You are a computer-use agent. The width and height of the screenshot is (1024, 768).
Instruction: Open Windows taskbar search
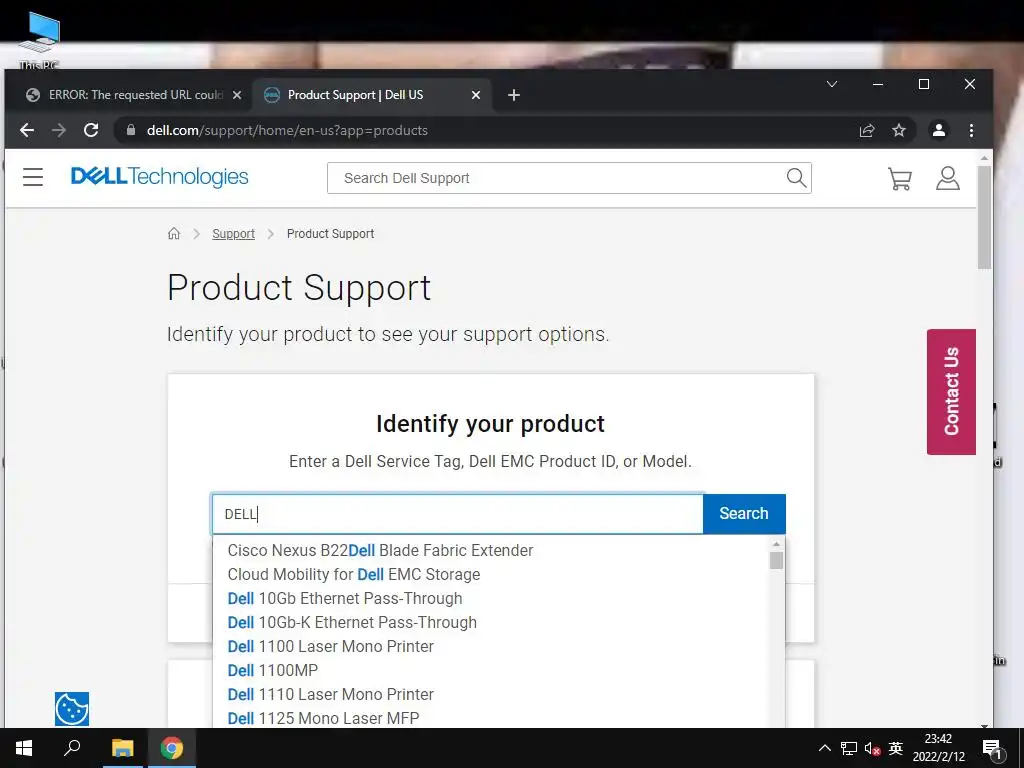pyautogui.click(x=72, y=747)
